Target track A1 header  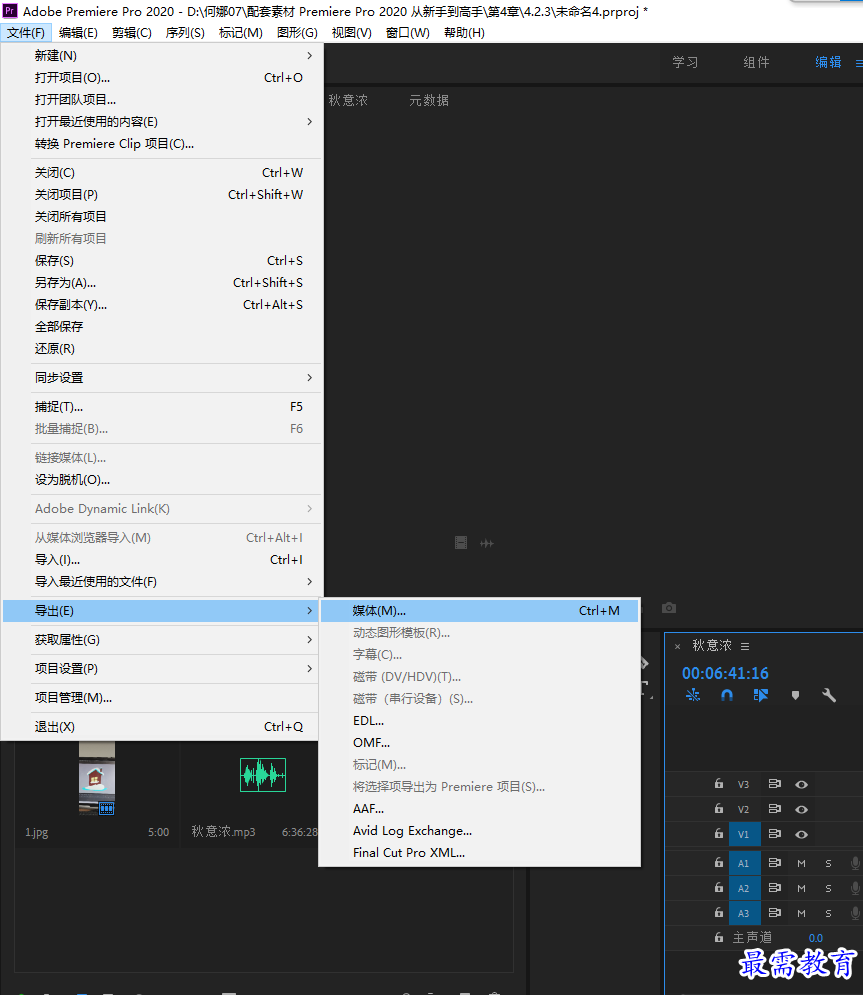pos(744,863)
